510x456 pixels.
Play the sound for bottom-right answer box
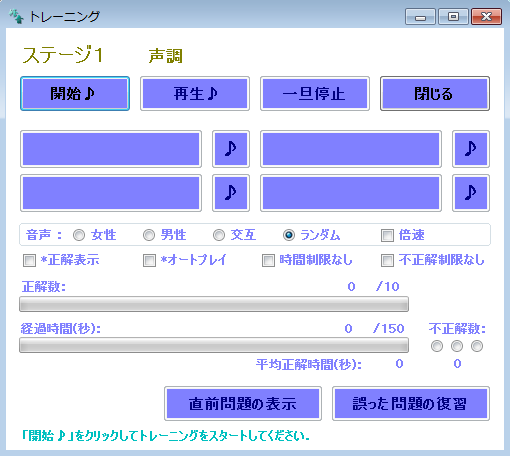(471, 193)
